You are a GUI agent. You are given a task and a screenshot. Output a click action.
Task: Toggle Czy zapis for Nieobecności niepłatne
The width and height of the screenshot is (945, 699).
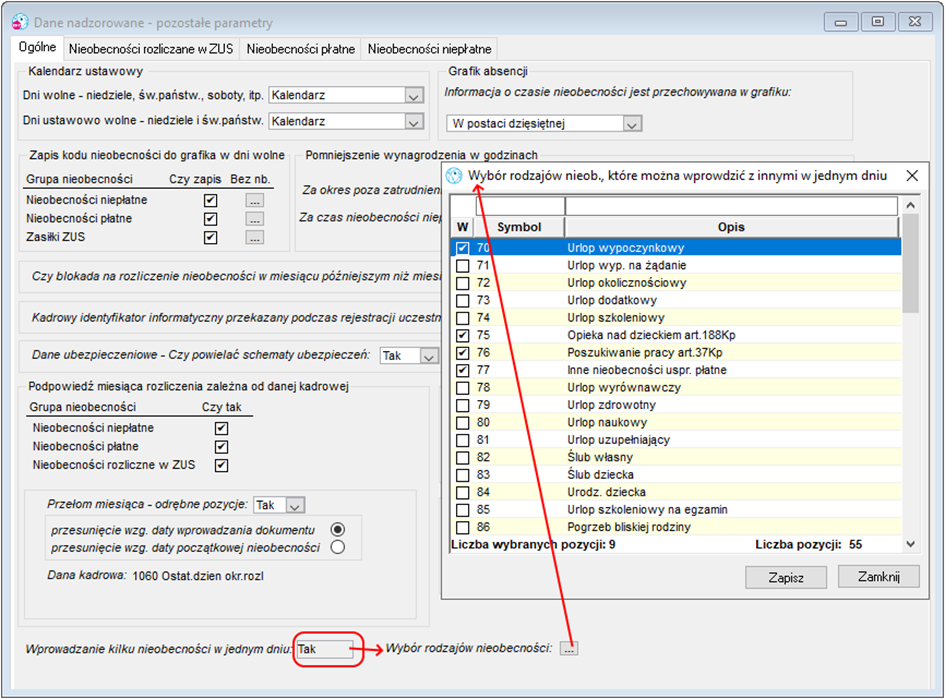coord(210,201)
